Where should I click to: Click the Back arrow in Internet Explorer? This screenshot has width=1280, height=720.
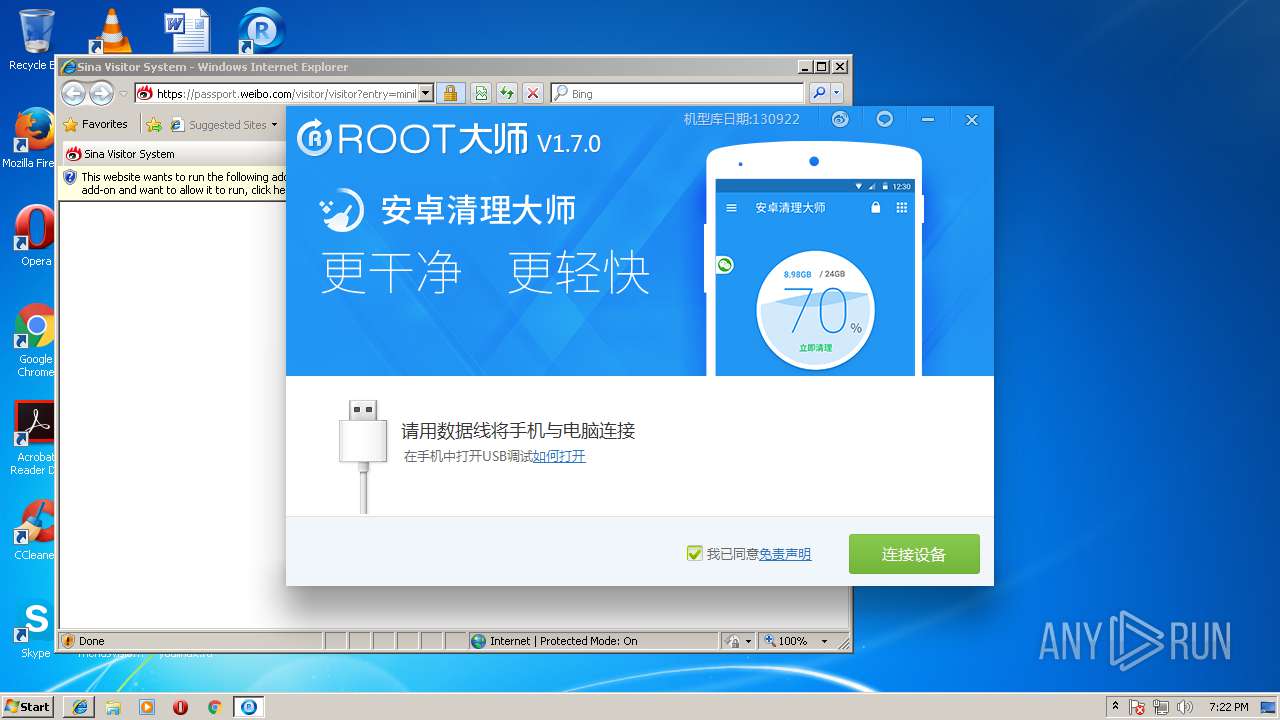(73, 93)
